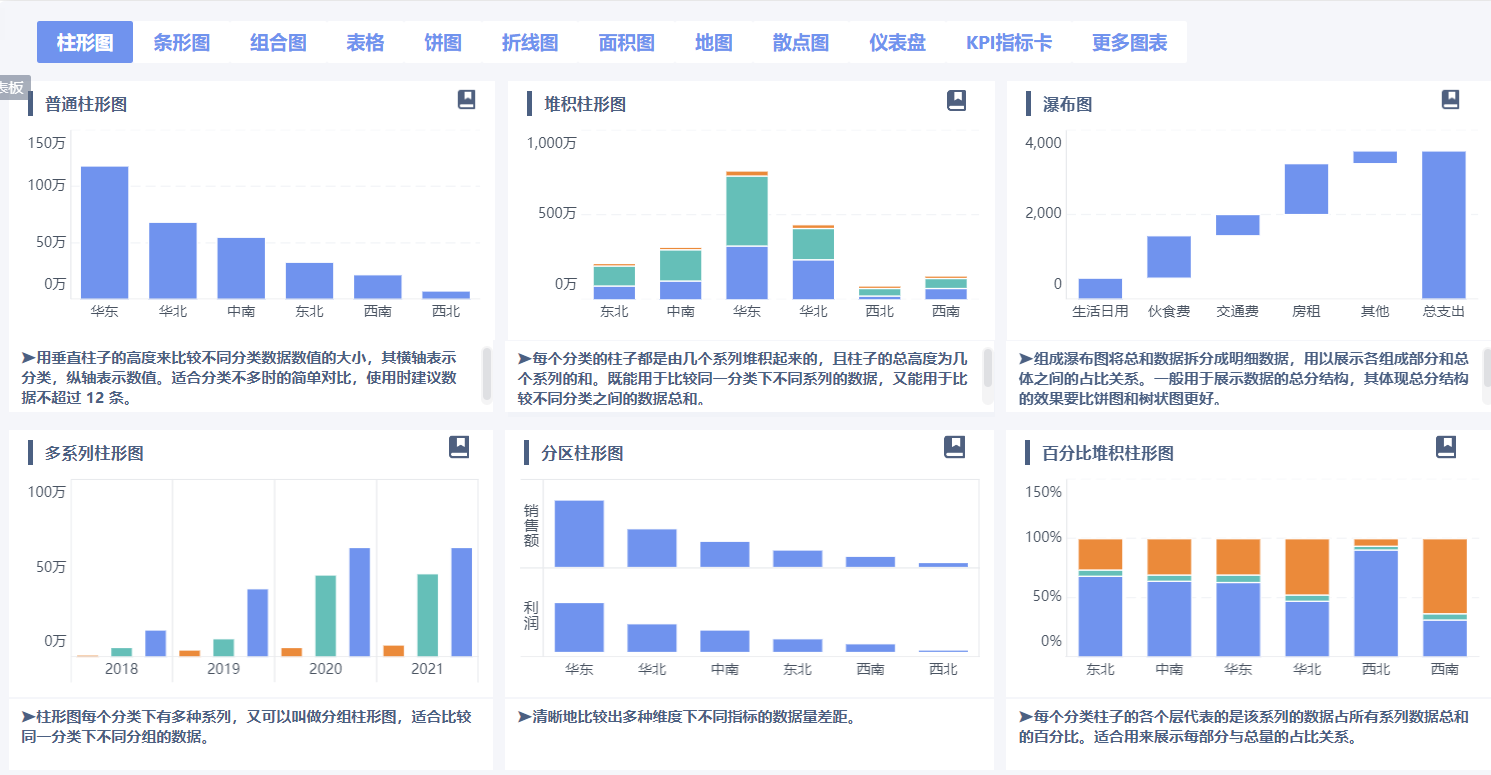Image resolution: width=1491 pixels, height=775 pixels.
Task: Open the KPI指标卡 tab
Action: coord(1010,43)
